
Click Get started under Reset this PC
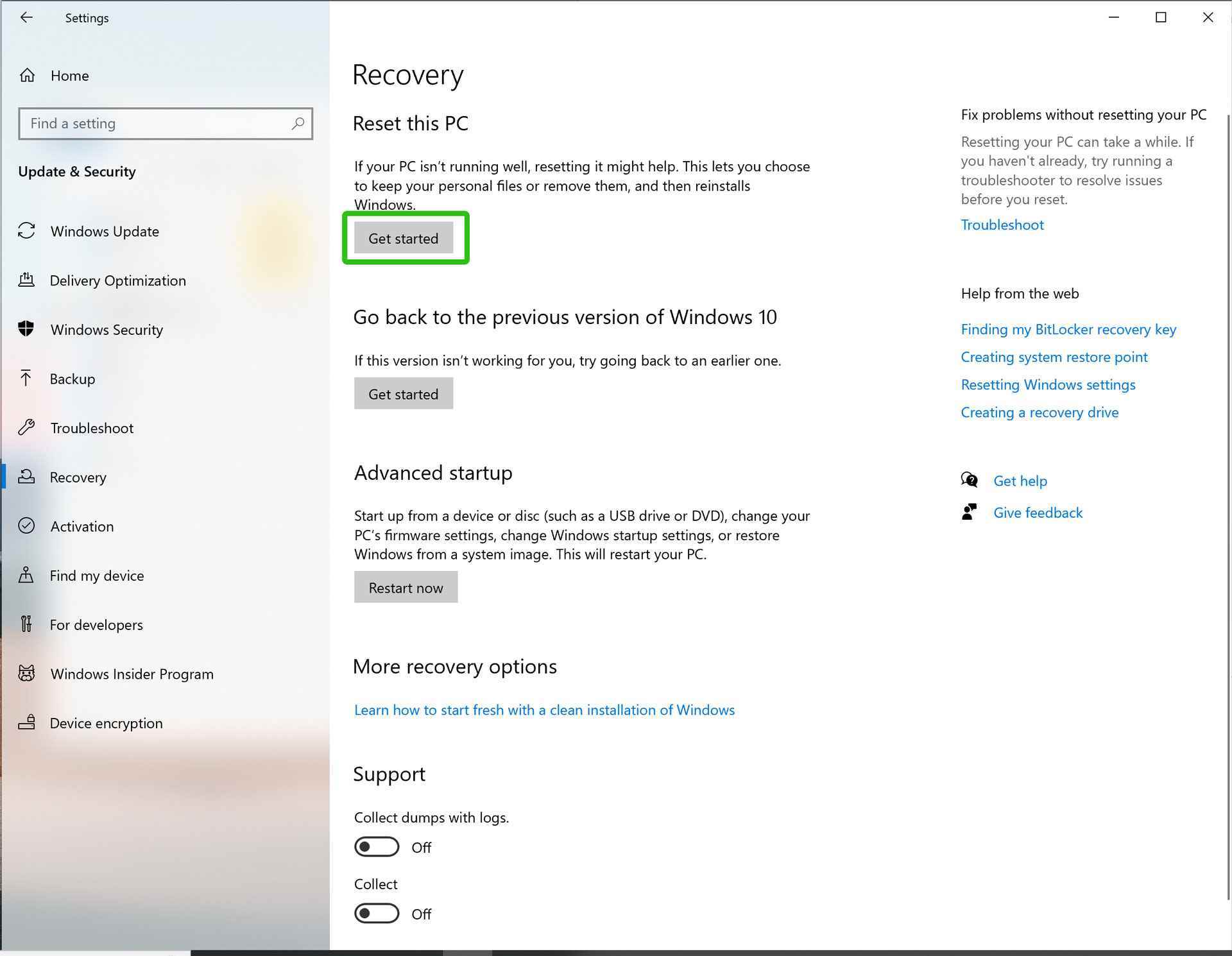click(404, 237)
